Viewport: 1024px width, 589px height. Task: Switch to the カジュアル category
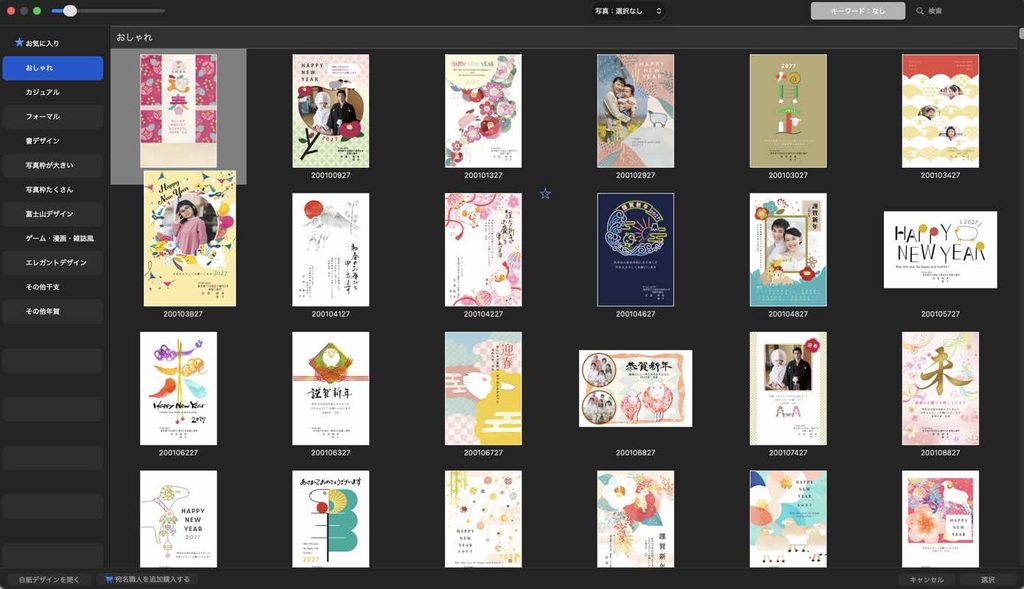coord(53,92)
